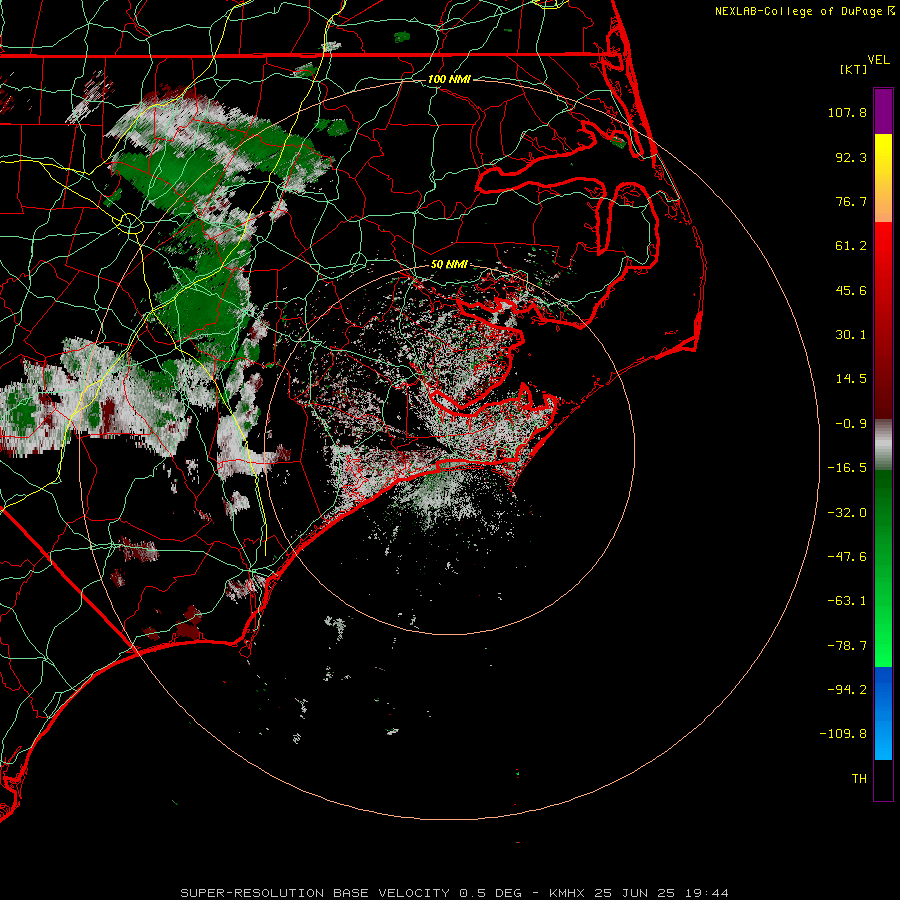
Task: Click the -78.7 velocity scale value
Action: pos(847,646)
